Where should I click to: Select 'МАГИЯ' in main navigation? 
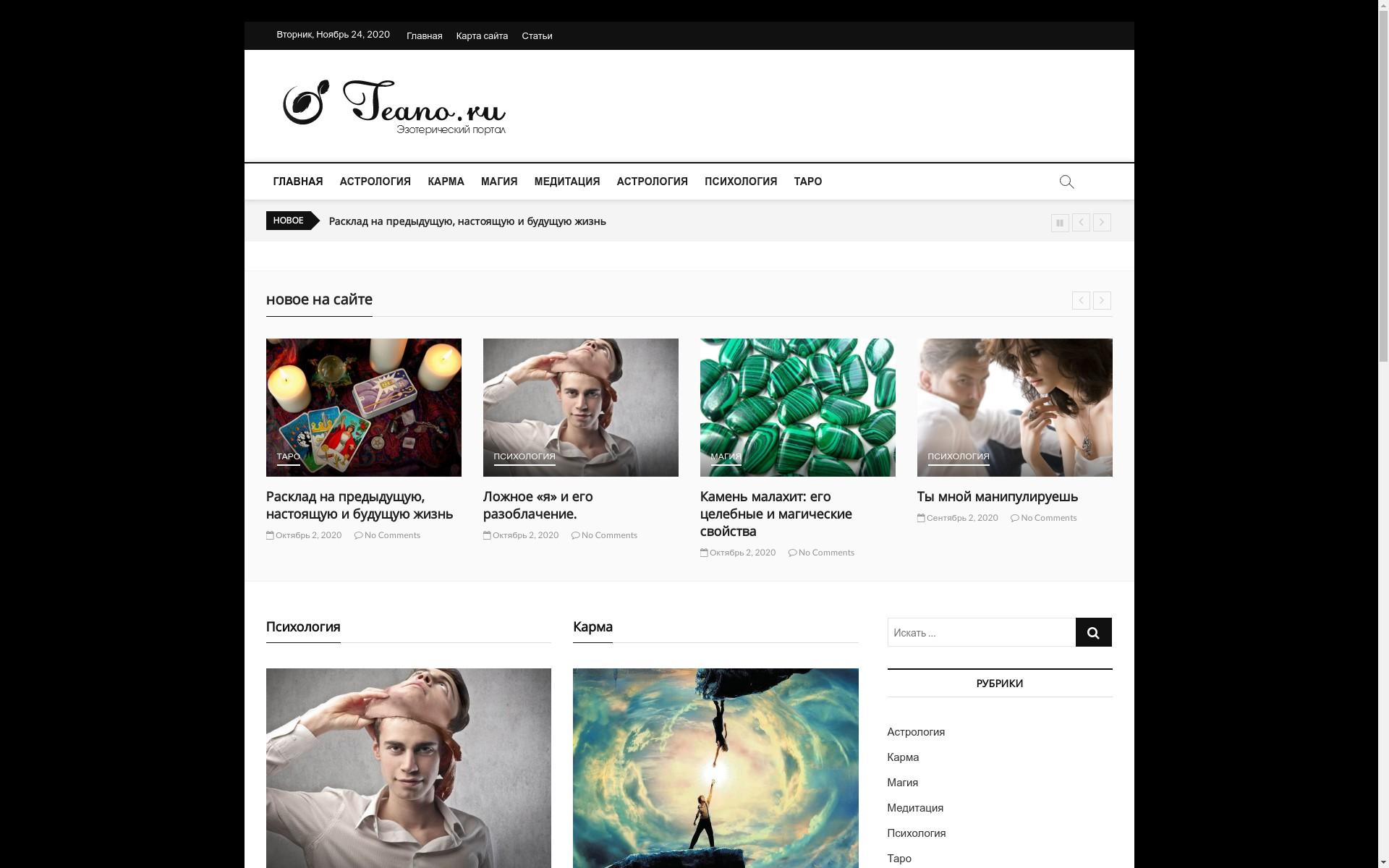[499, 182]
